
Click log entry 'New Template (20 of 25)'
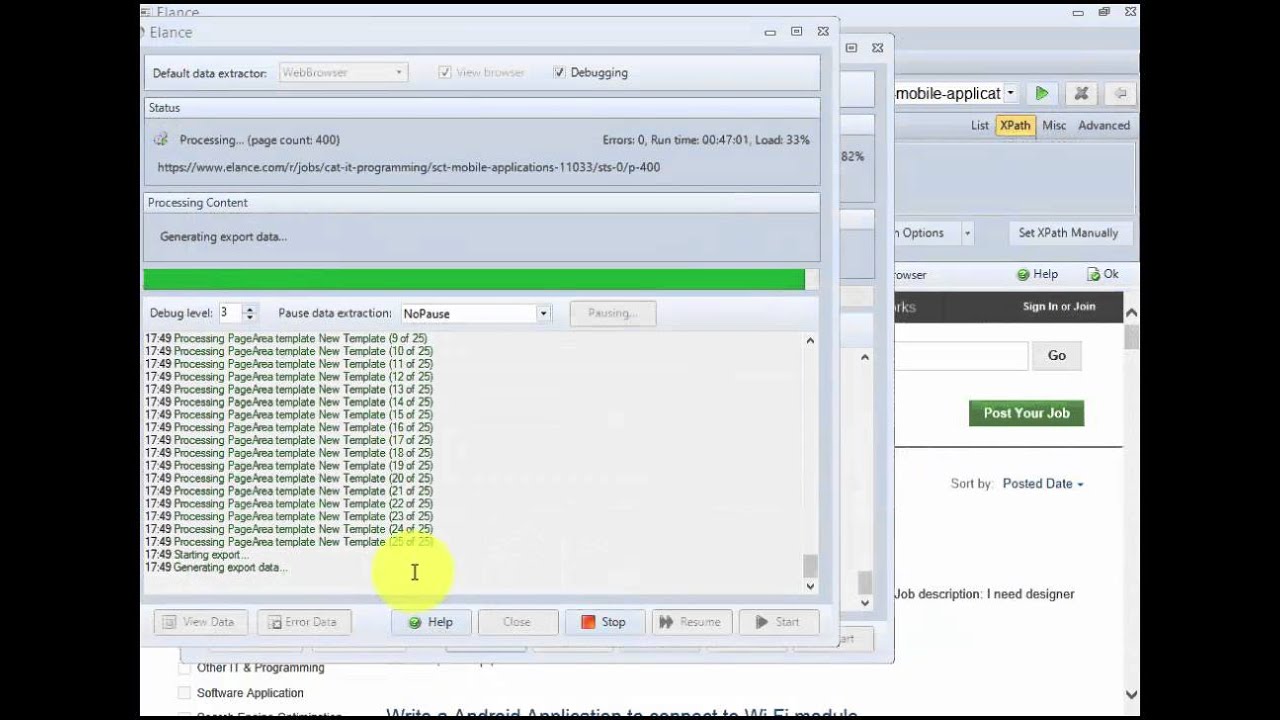(x=289, y=479)
